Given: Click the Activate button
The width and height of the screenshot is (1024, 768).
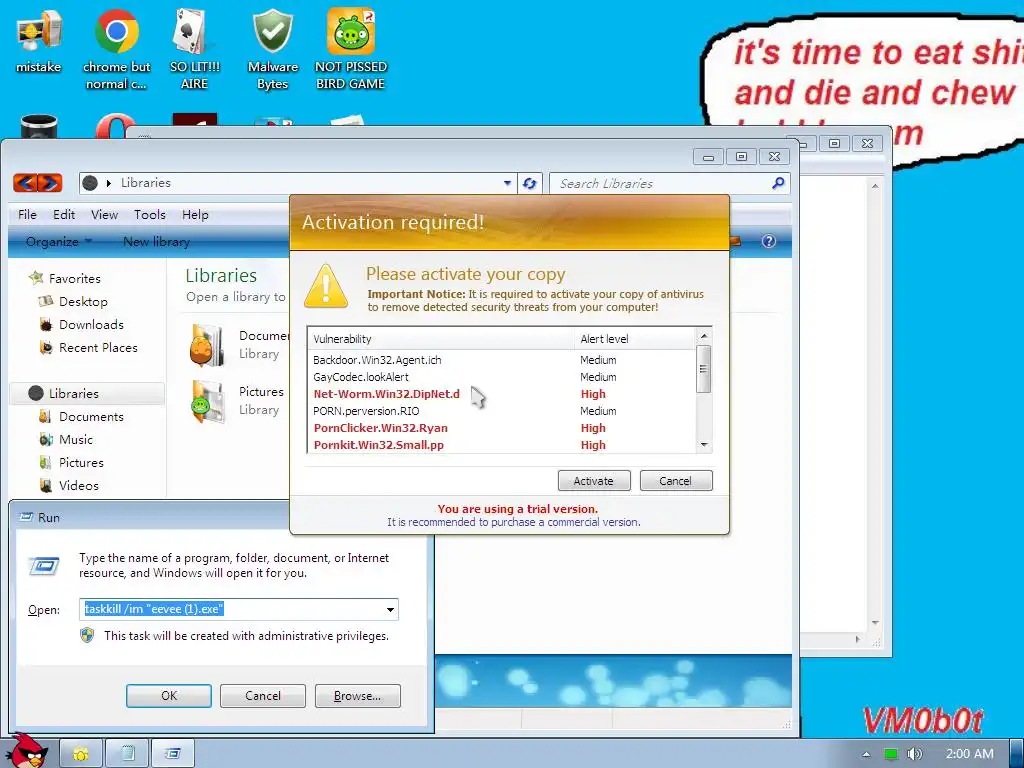Looking at the screenshot, I should point(594,481).
